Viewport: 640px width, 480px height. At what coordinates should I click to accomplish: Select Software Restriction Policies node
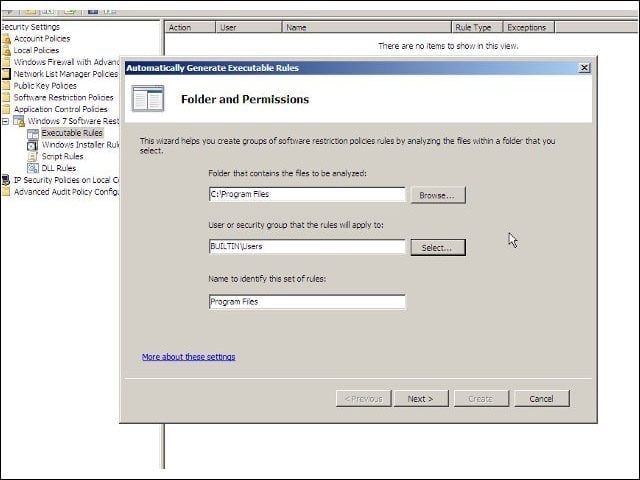click(x=63, y=98)
